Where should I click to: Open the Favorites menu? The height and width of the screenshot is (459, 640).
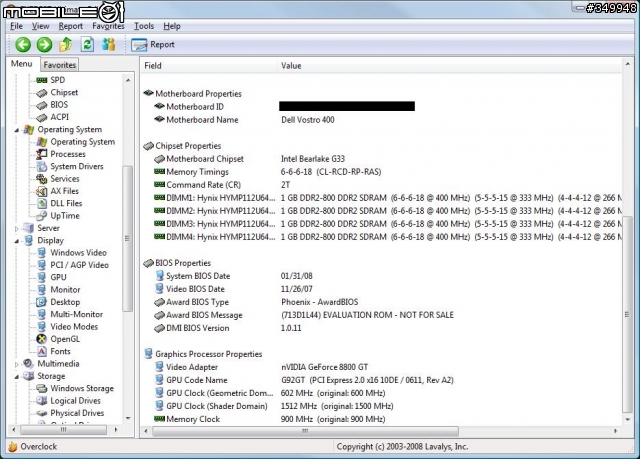[x=108, y=26]
